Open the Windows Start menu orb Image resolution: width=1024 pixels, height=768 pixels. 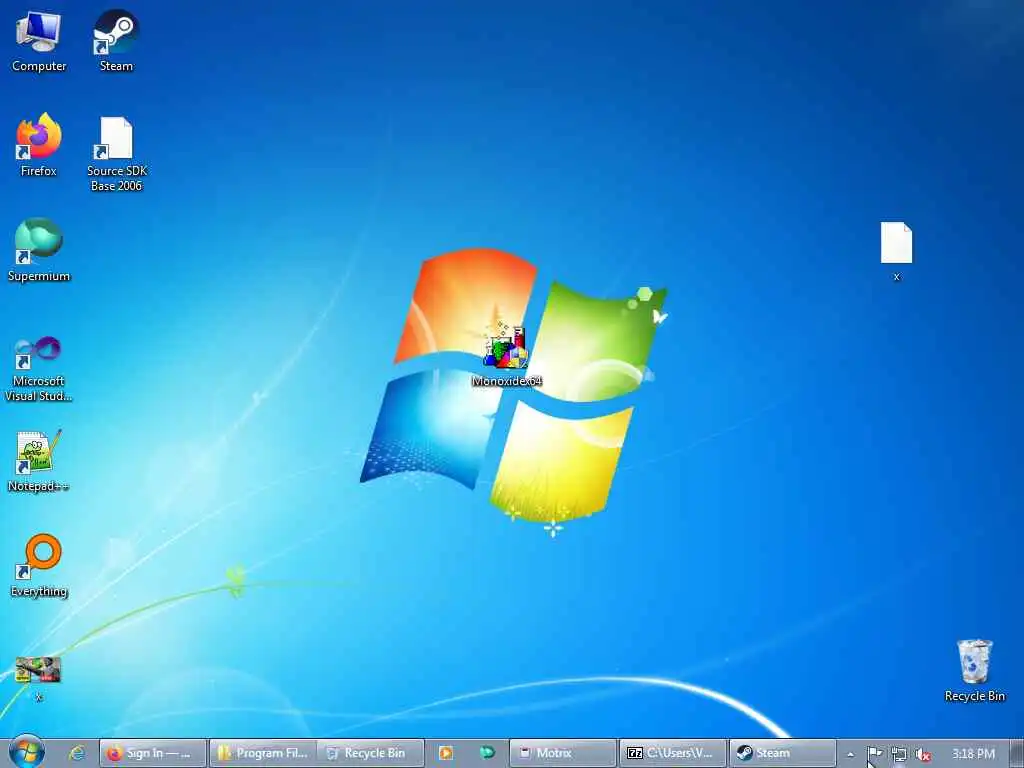[x=26, y=752]
